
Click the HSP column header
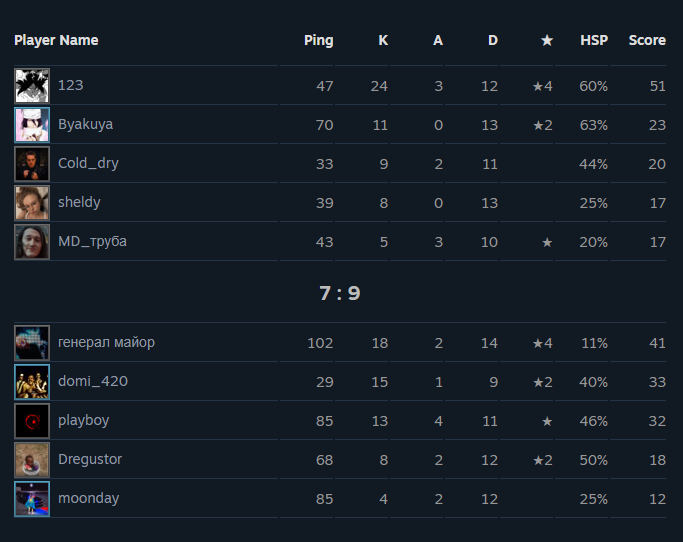(593, 41)
